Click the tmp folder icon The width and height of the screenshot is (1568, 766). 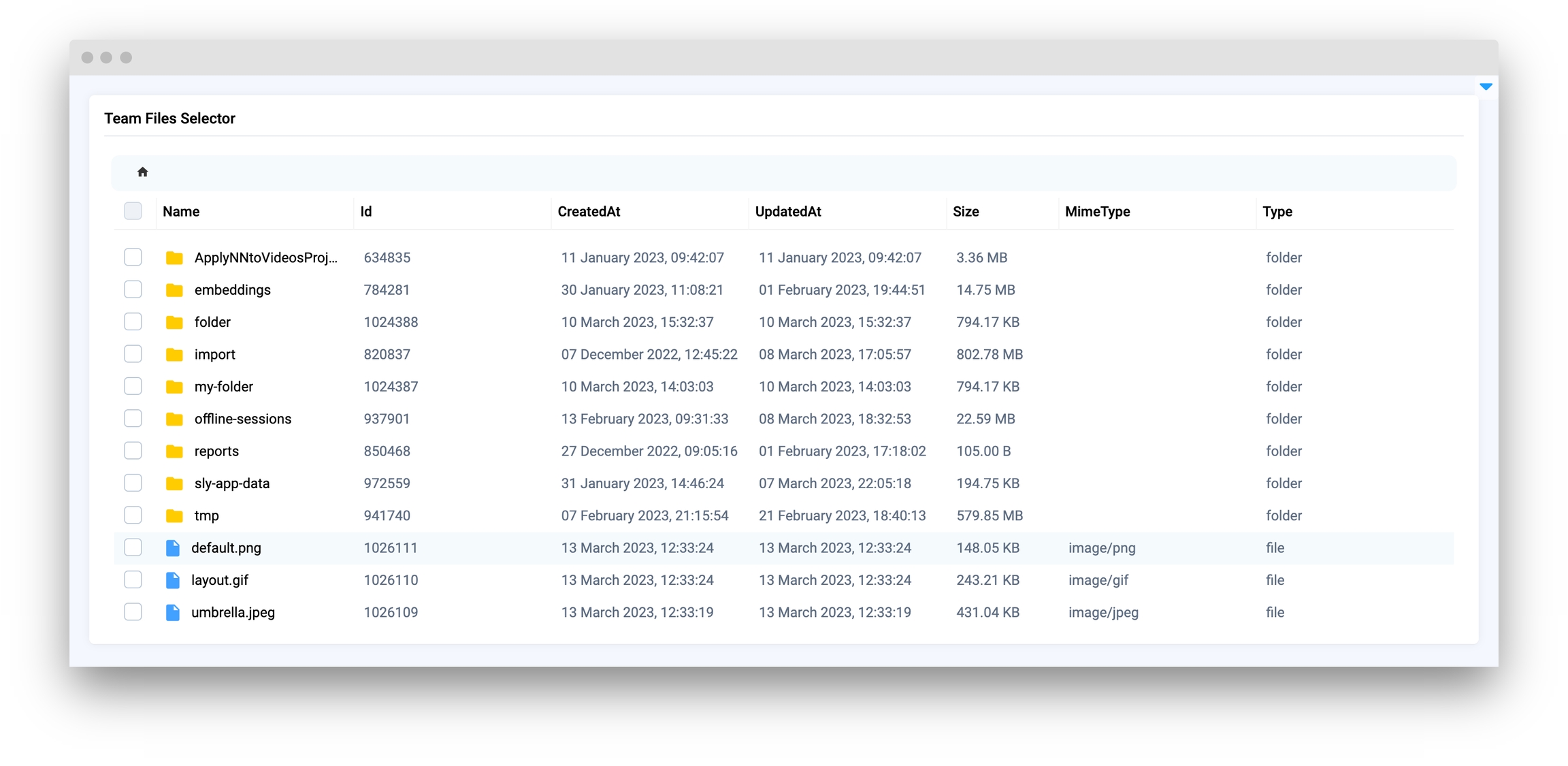[x=174, y=515]
